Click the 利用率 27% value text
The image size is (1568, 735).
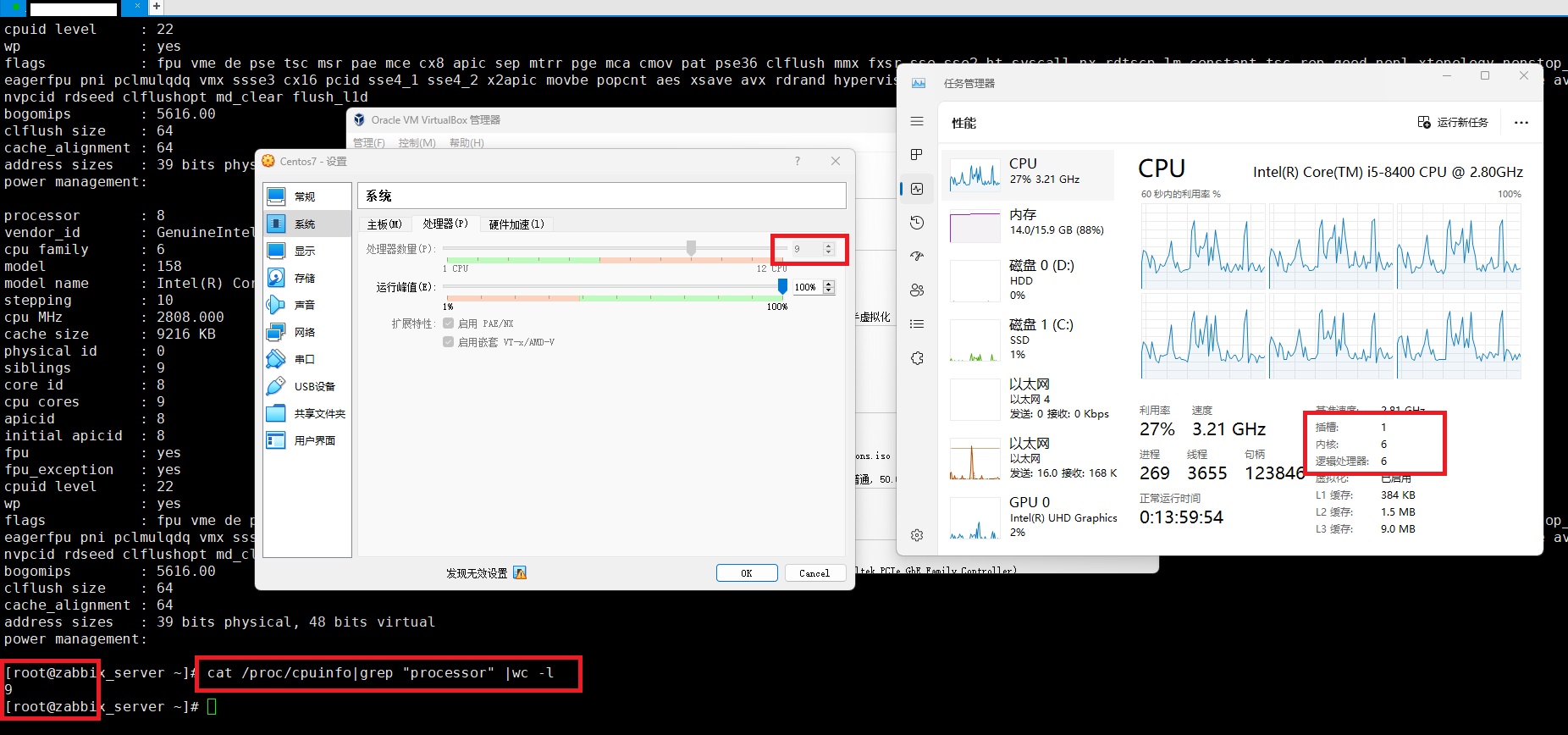click(x=1157, y=428)
